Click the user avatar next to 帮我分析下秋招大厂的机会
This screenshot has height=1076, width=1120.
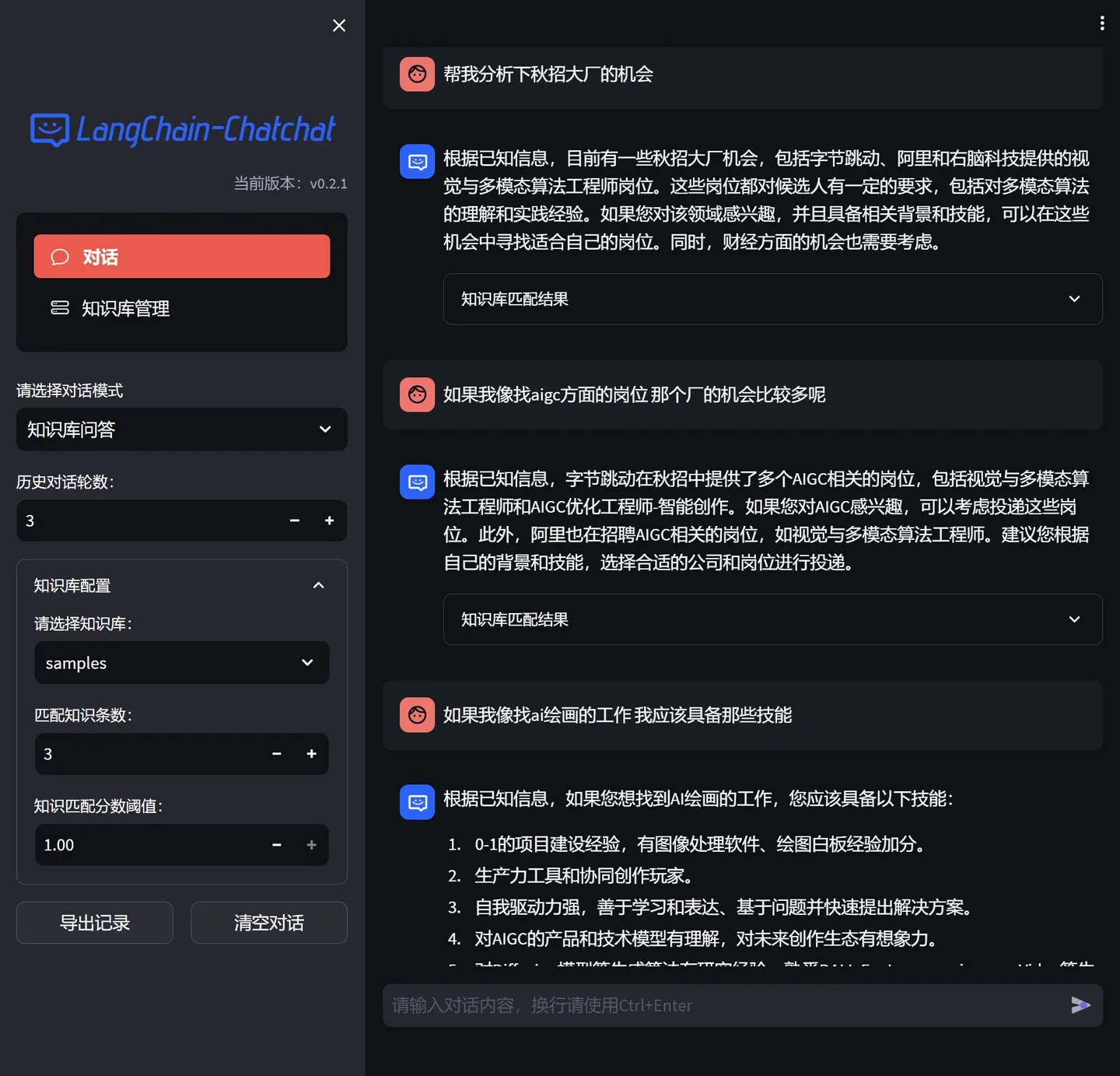[417, 74]
